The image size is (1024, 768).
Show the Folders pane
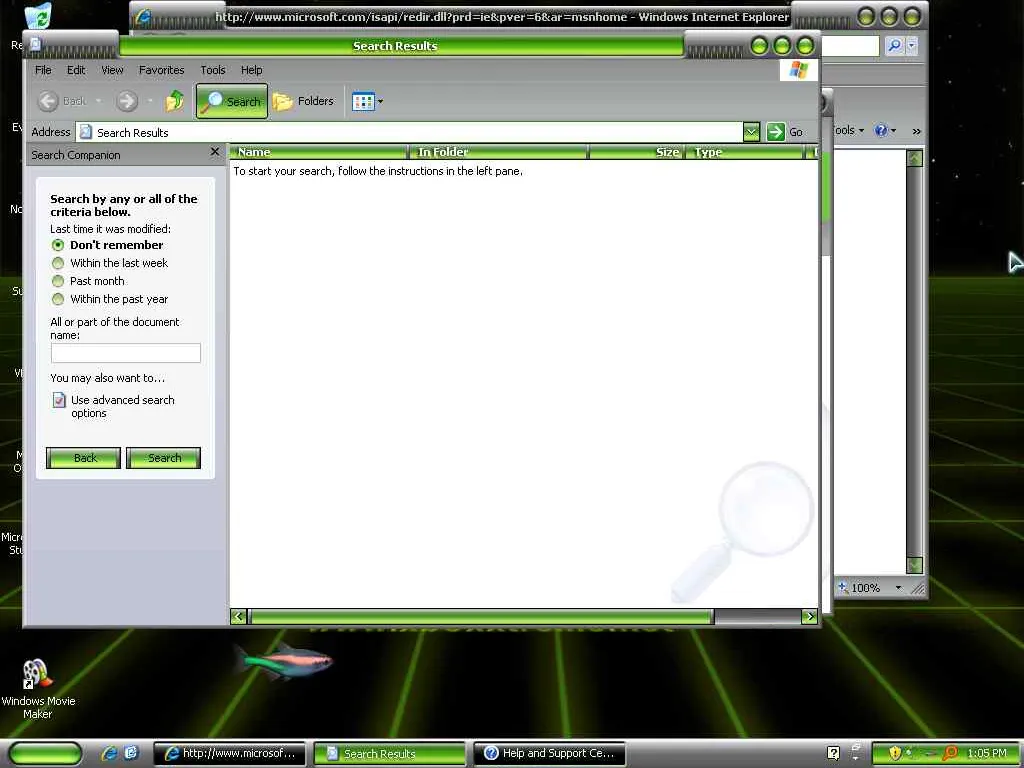click(303, 101)
